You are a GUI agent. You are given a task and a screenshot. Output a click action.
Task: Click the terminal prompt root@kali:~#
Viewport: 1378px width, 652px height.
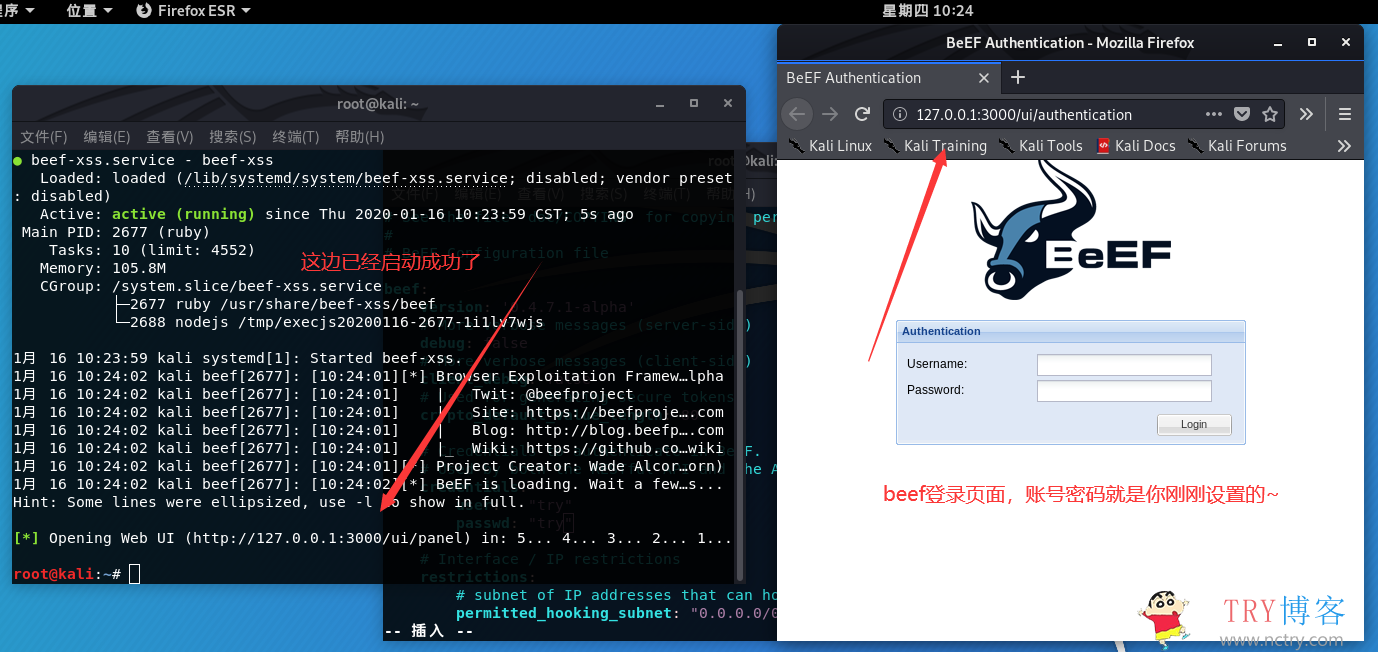pyautogui.click(x=67, y=574)
